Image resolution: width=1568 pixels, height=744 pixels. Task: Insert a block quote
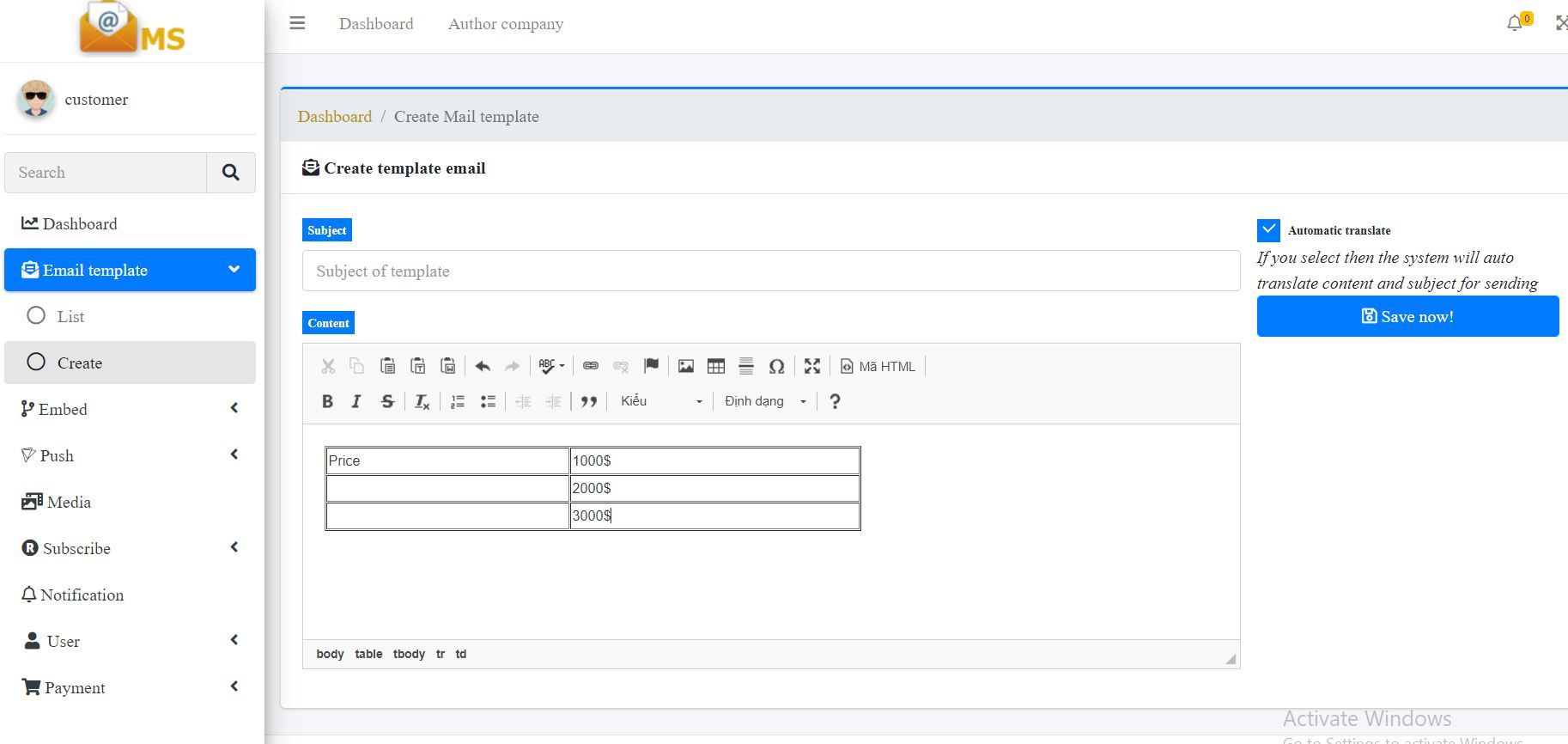pyautogui.click(x=588, y=401)
